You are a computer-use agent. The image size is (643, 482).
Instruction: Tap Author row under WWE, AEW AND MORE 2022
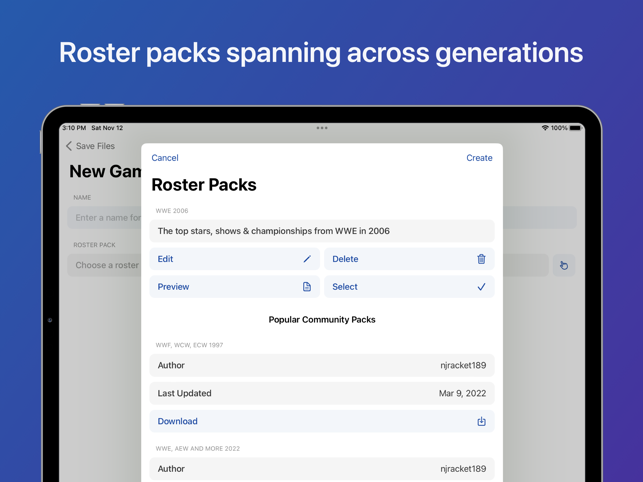(x=322, y=469)
